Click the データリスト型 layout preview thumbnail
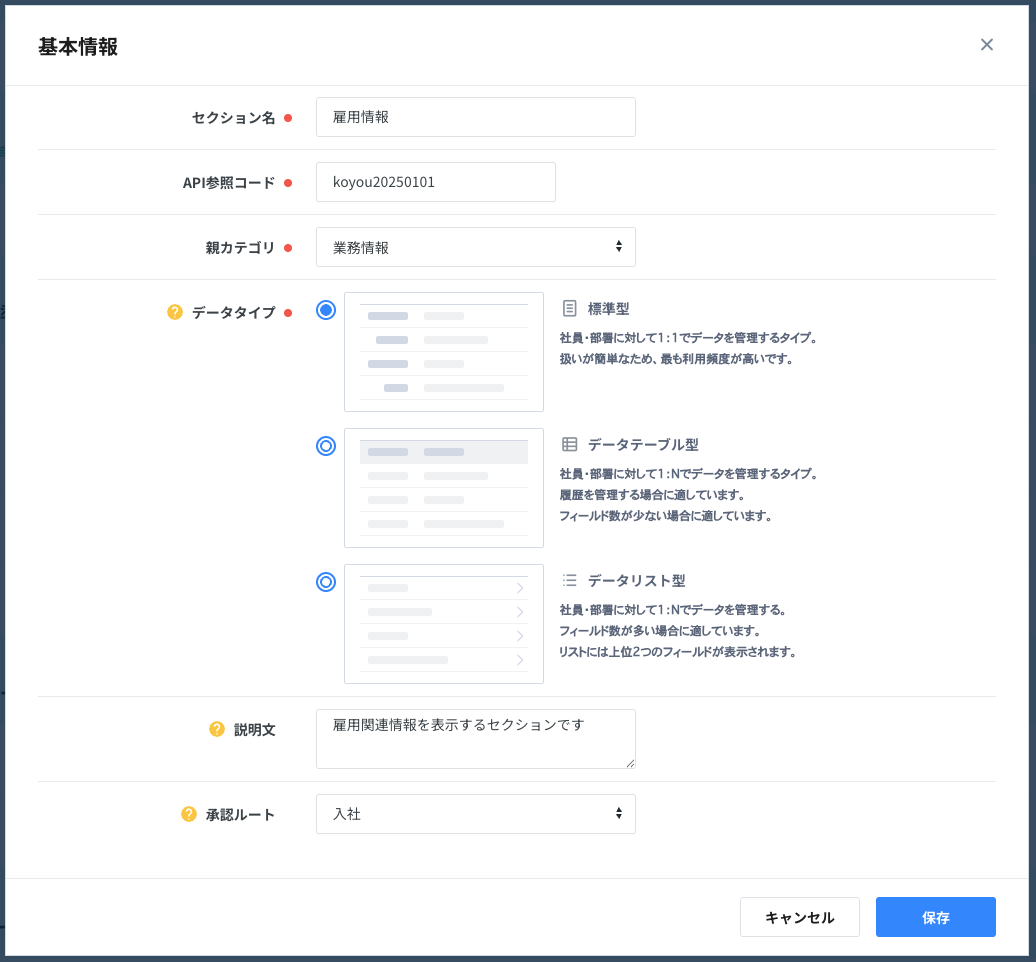The height and width of the screenshot is (962, 1036). click(444, 624)
